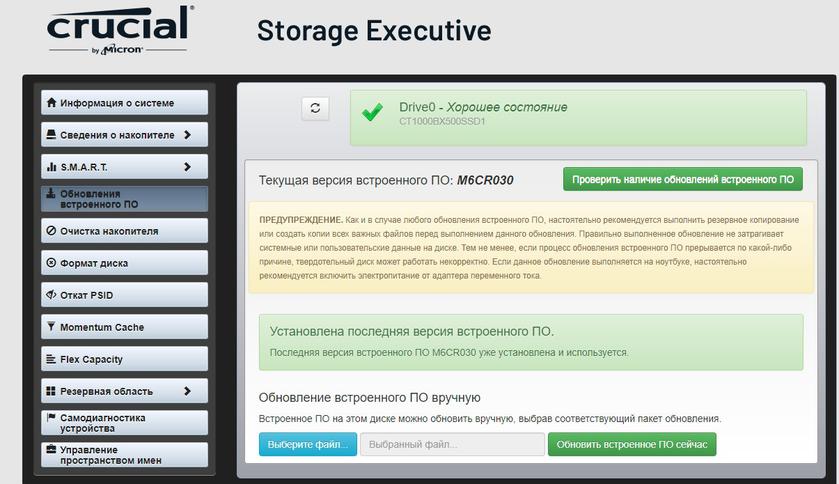Open Управление пространством имен
839x484 pixels.
(124, 455)
